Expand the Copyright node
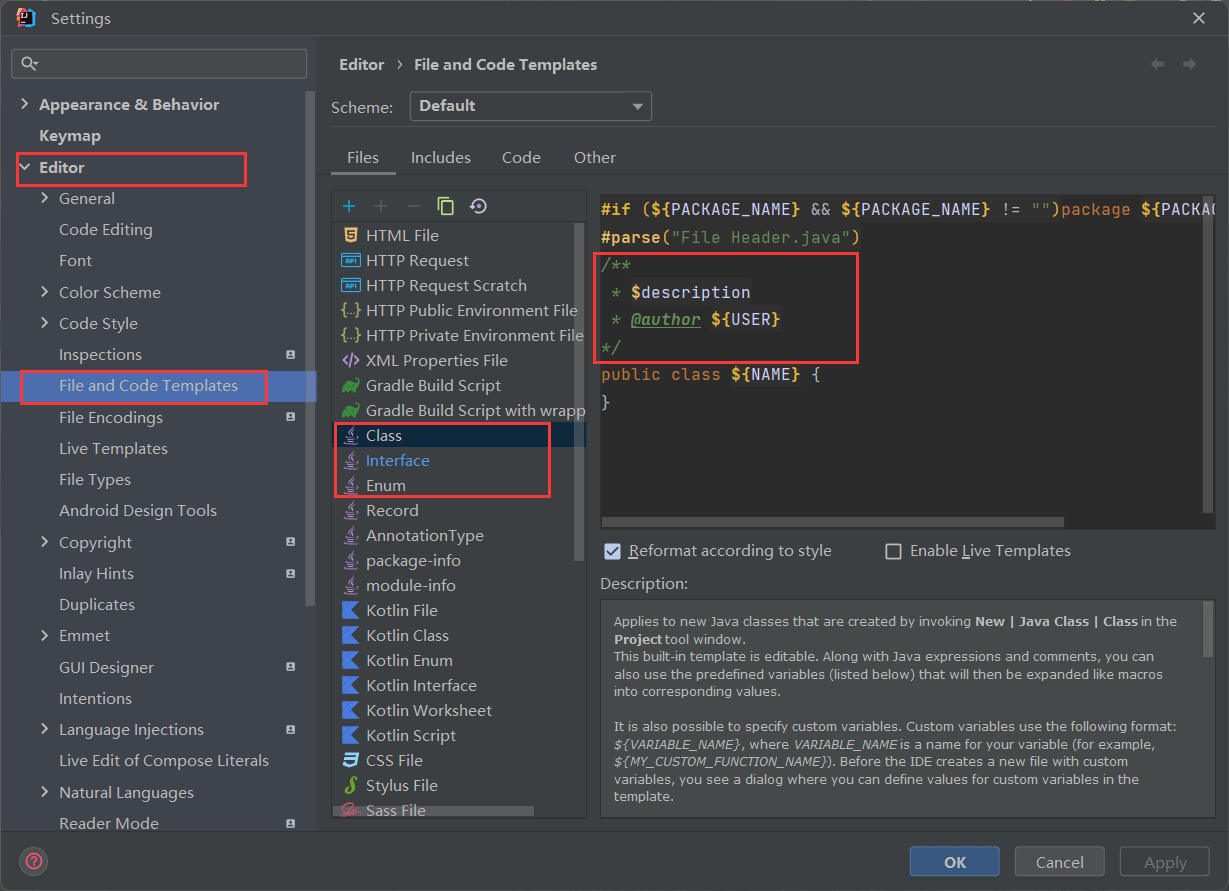1229x891 pixels. pos(45,542)
